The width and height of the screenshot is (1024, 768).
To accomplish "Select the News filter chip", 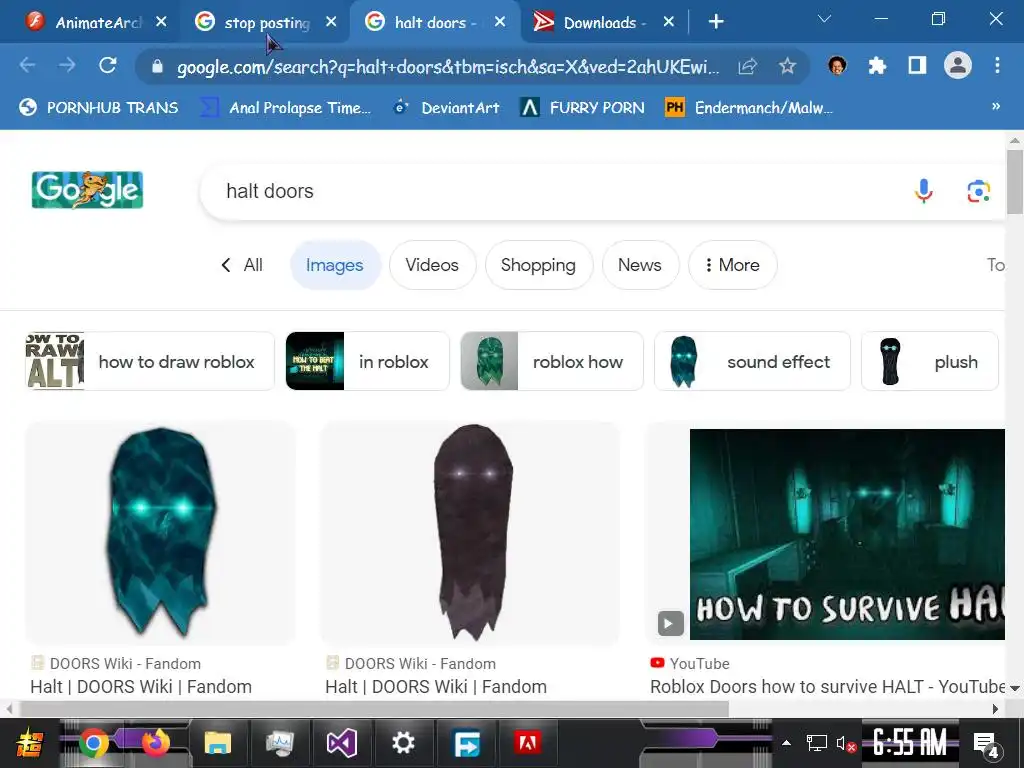I will (x=640, y=265).
